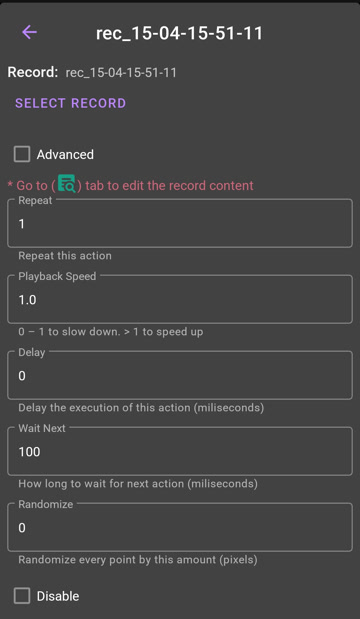This screenshot has width=360, height=619.
Task: Click the Advanced label text
Action: [x=65, y=154]
